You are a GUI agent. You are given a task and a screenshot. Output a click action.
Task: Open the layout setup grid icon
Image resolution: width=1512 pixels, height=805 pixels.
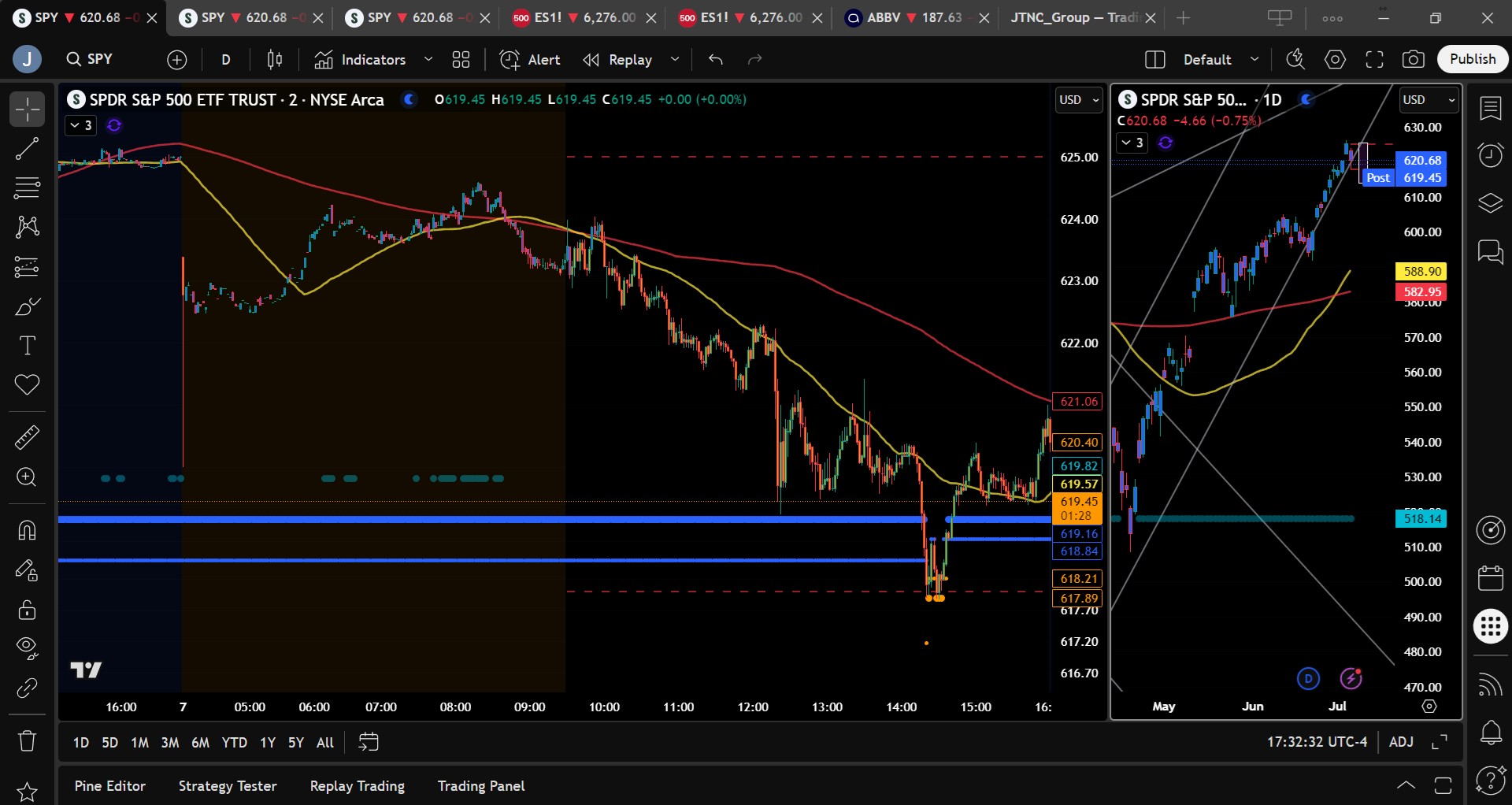(1154, 59)
